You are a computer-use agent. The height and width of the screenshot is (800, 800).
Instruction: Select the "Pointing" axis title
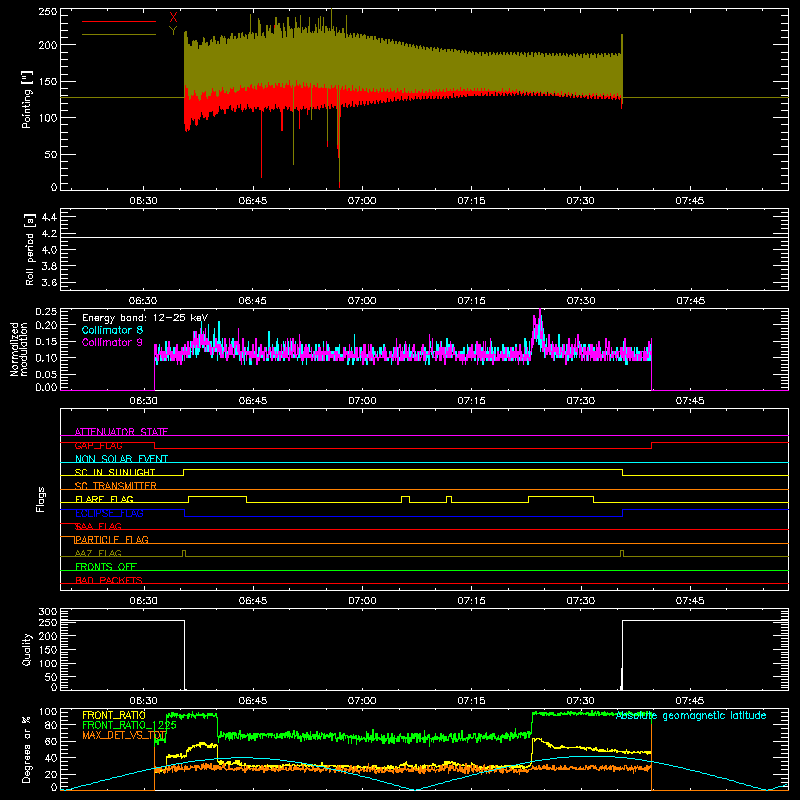coord(27,99)
